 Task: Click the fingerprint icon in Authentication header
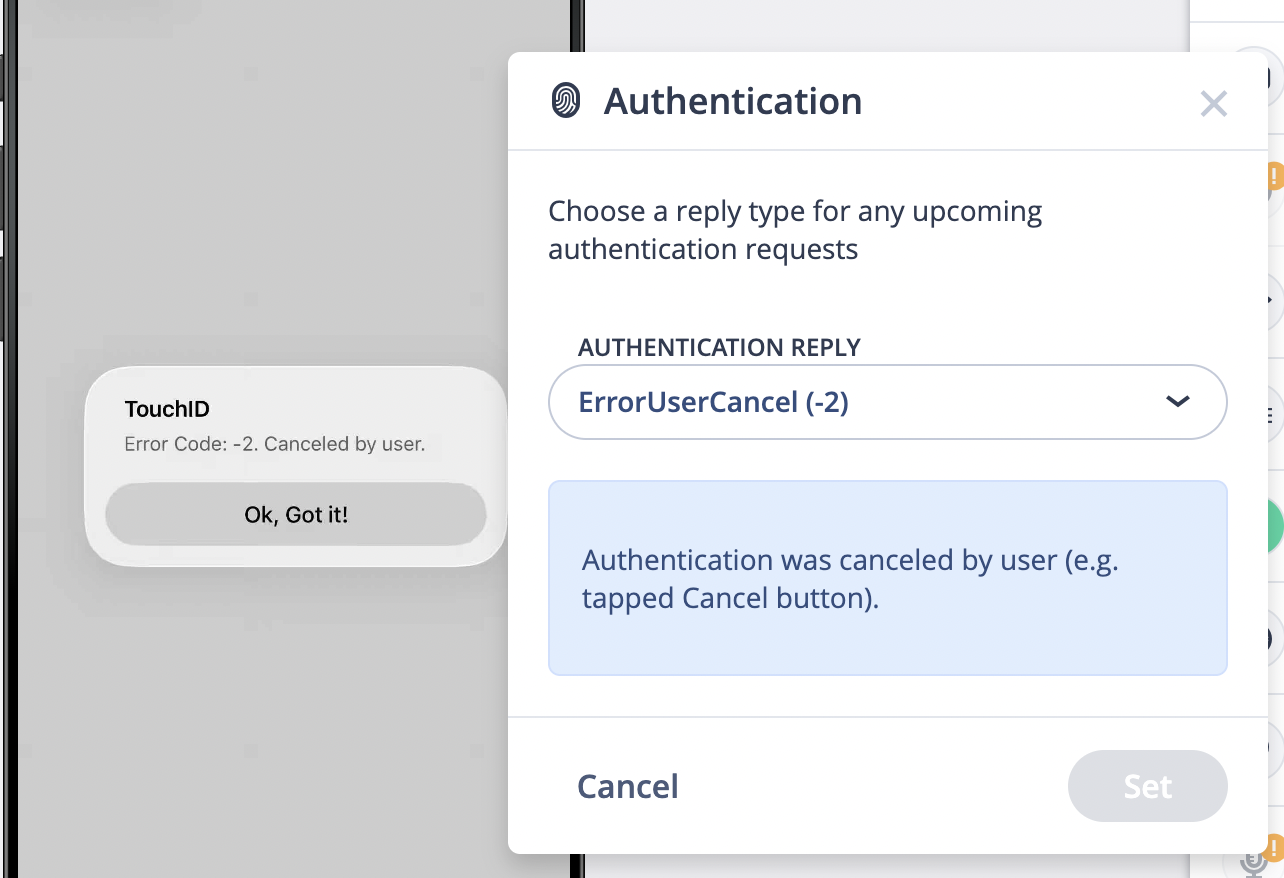pyautogui.click(x=566, y=101)
